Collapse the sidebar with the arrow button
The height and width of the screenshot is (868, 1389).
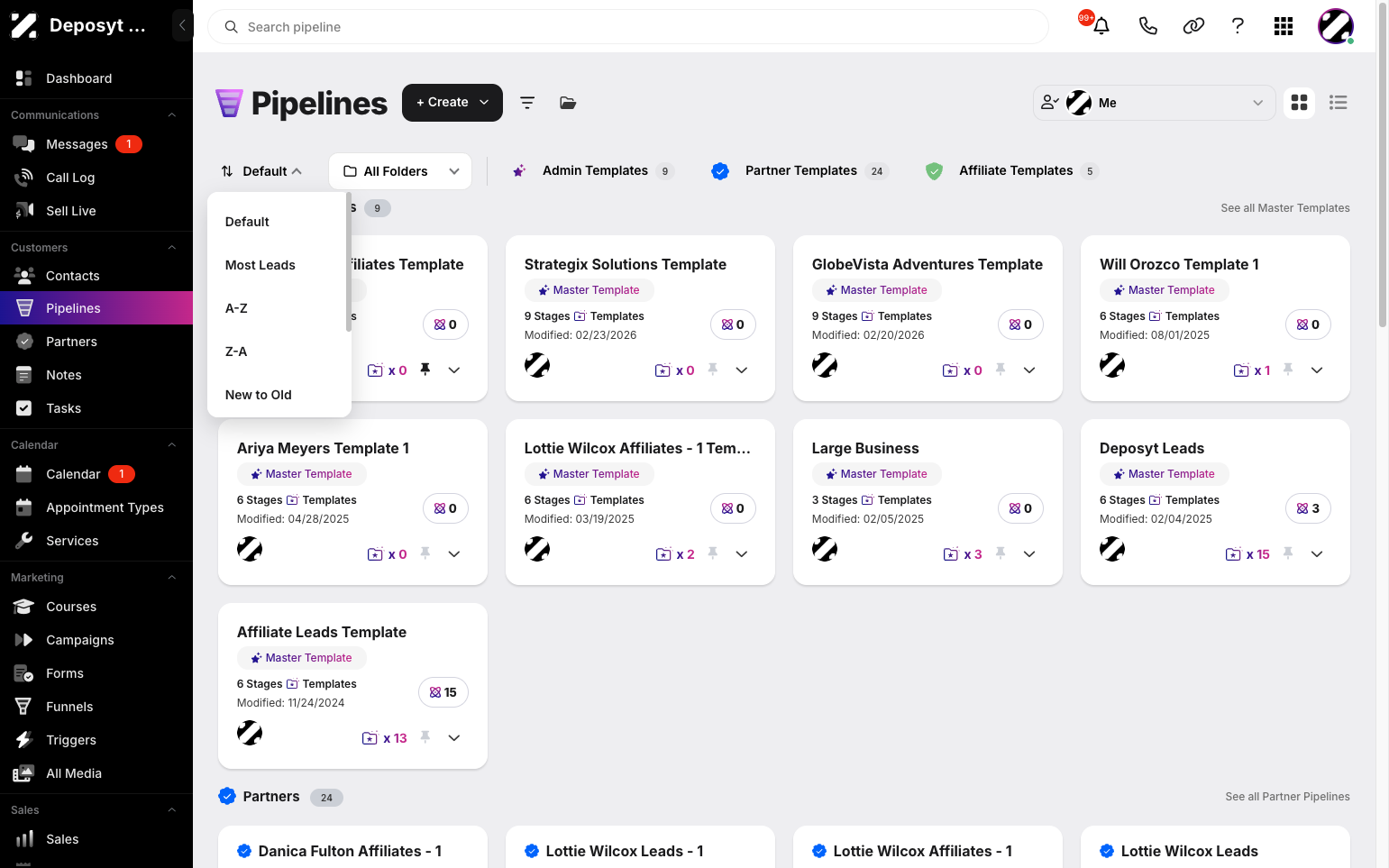pos(182,25)
